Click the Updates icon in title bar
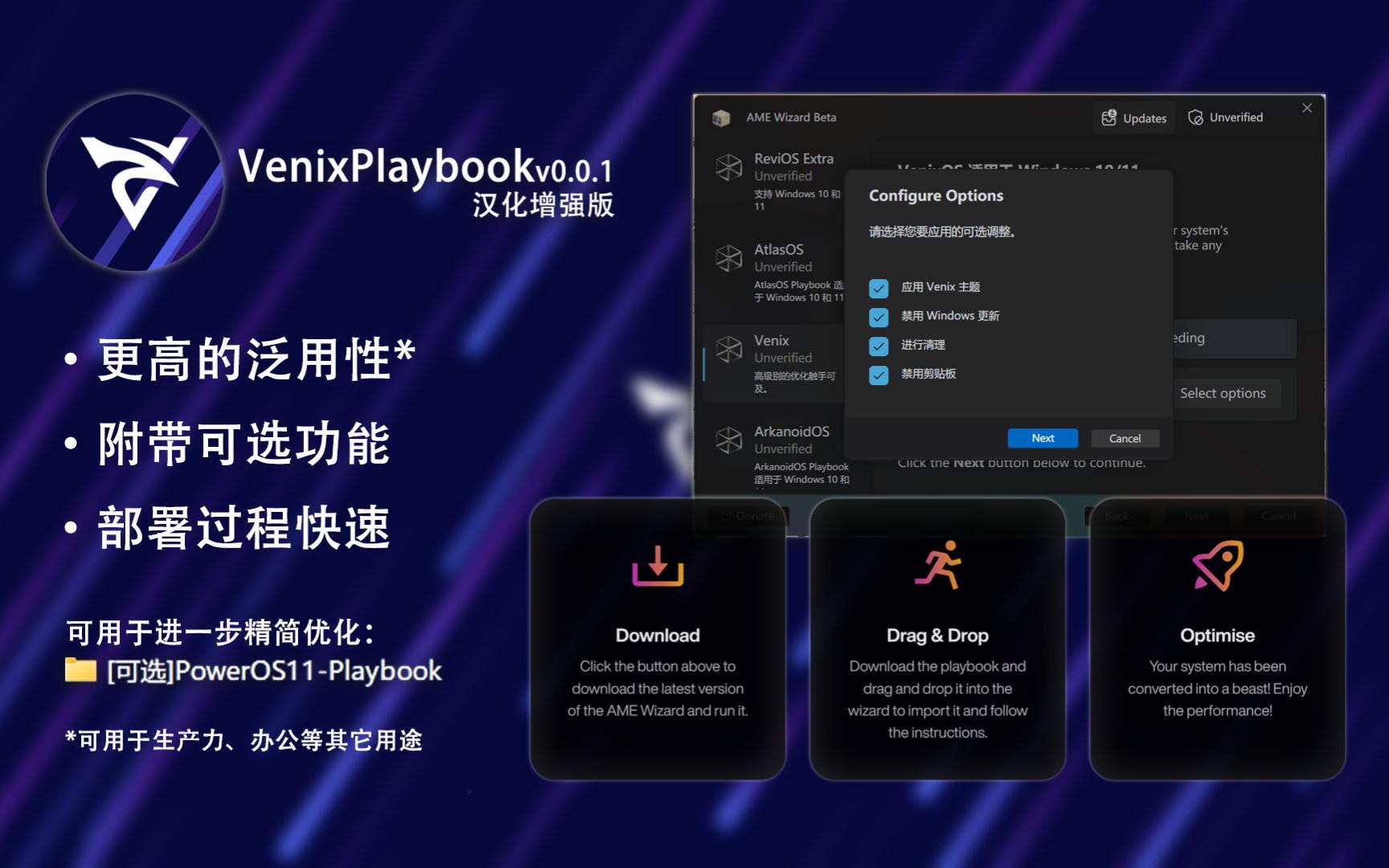Screen dimensions: 1389x868 point(1108,117)
